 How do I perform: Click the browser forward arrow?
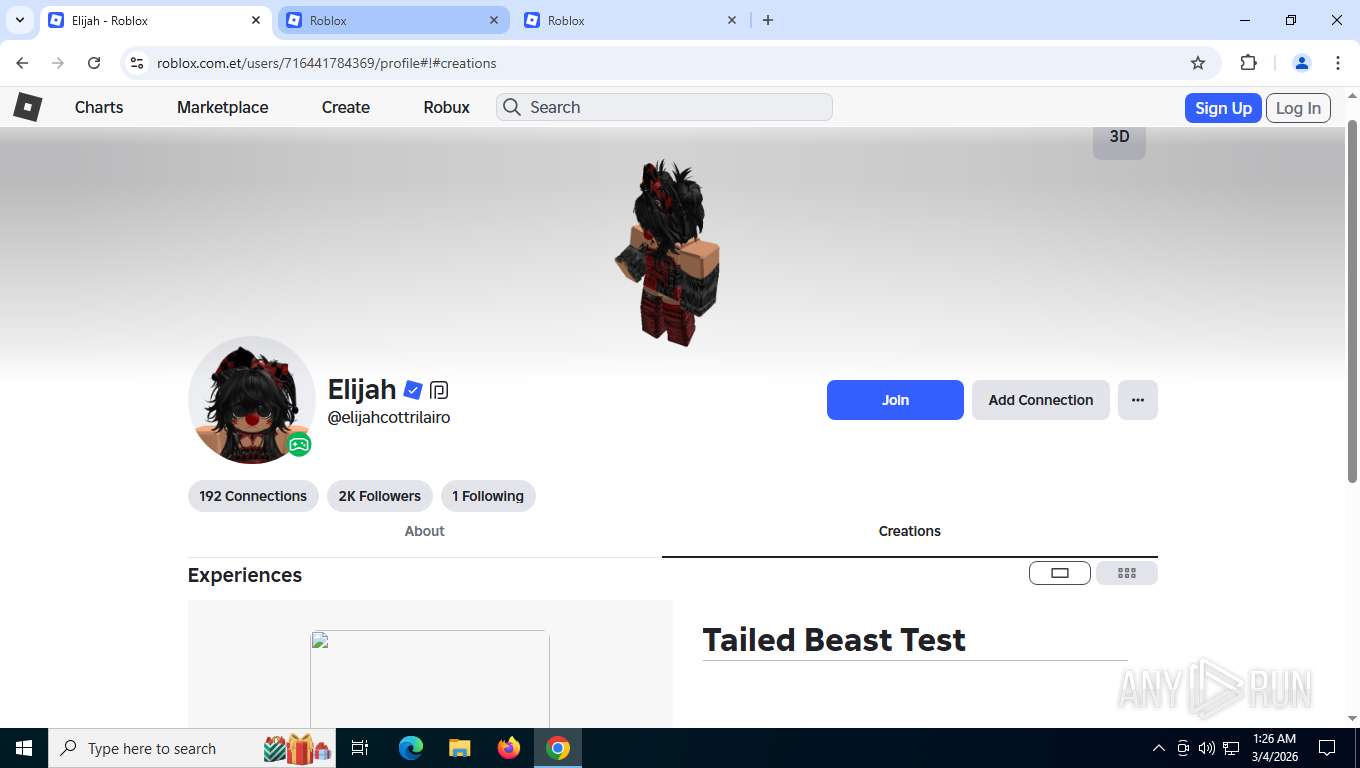click(x=58, y=63)
